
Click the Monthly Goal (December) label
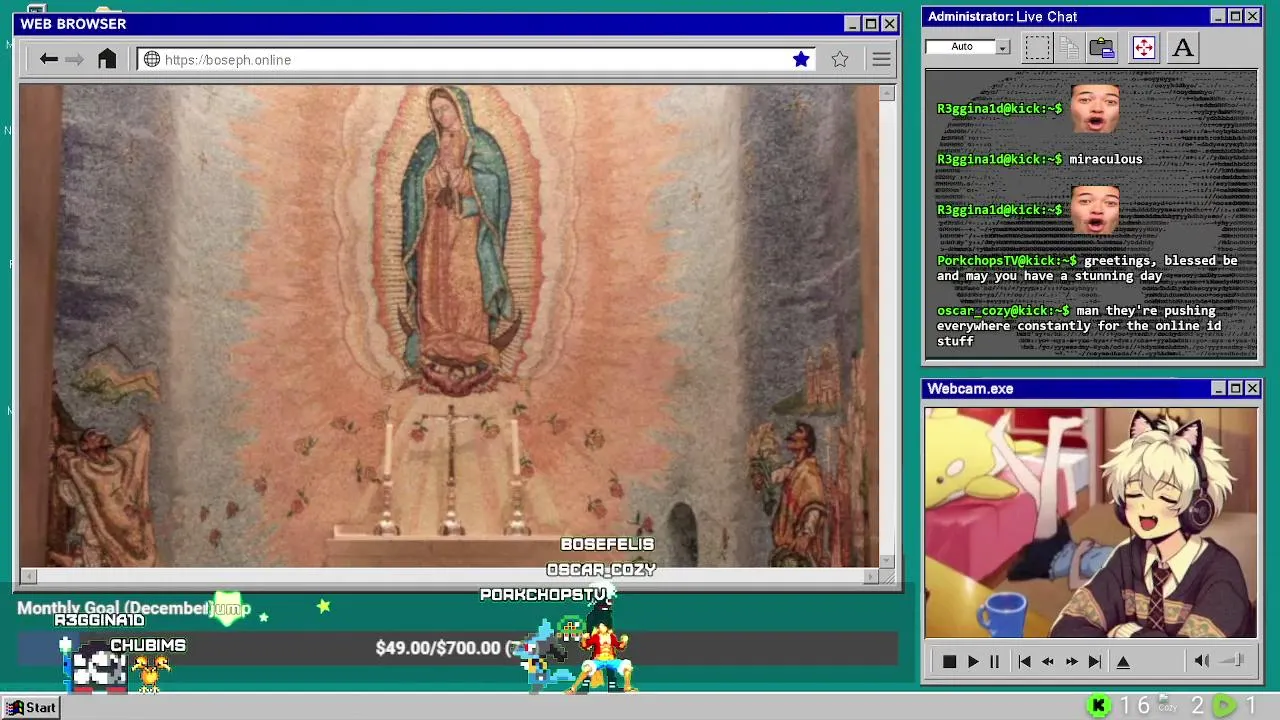pyautogui.click(x=114, y=608)
